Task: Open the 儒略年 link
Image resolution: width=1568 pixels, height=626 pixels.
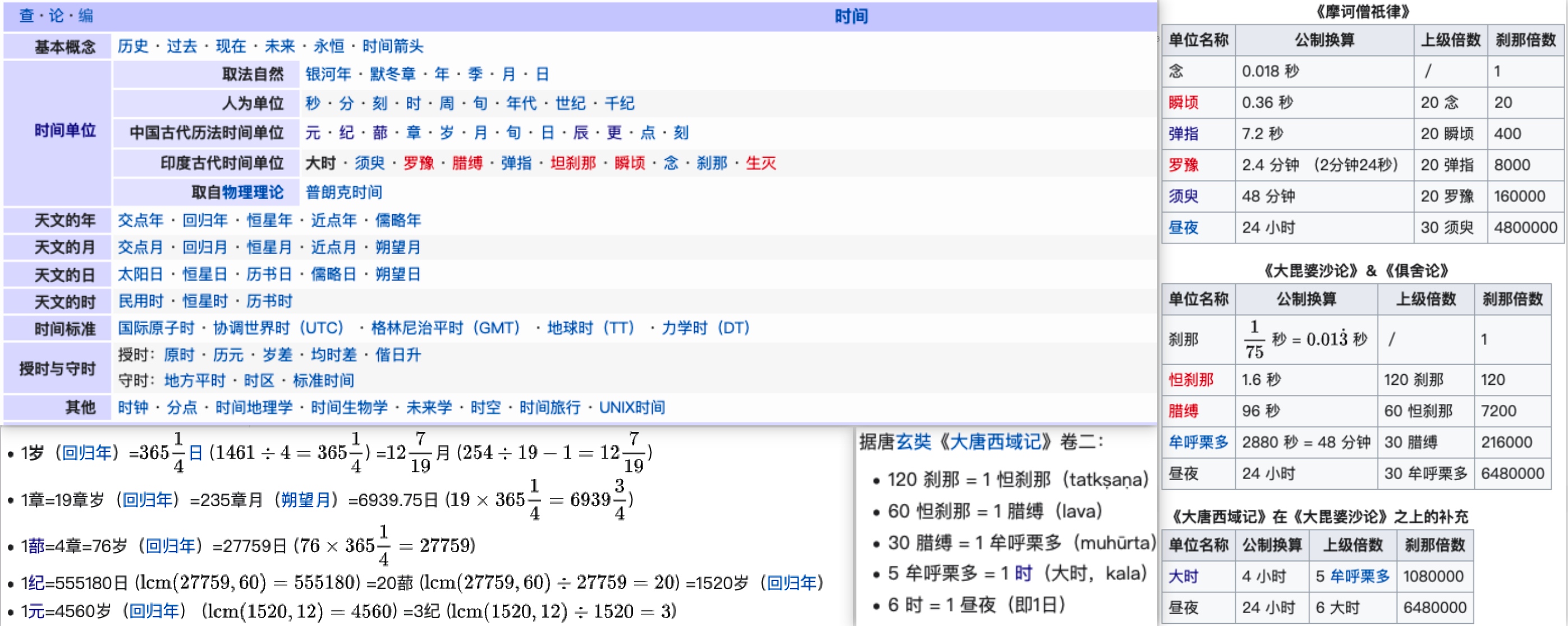Action: [x=398, y=220]
